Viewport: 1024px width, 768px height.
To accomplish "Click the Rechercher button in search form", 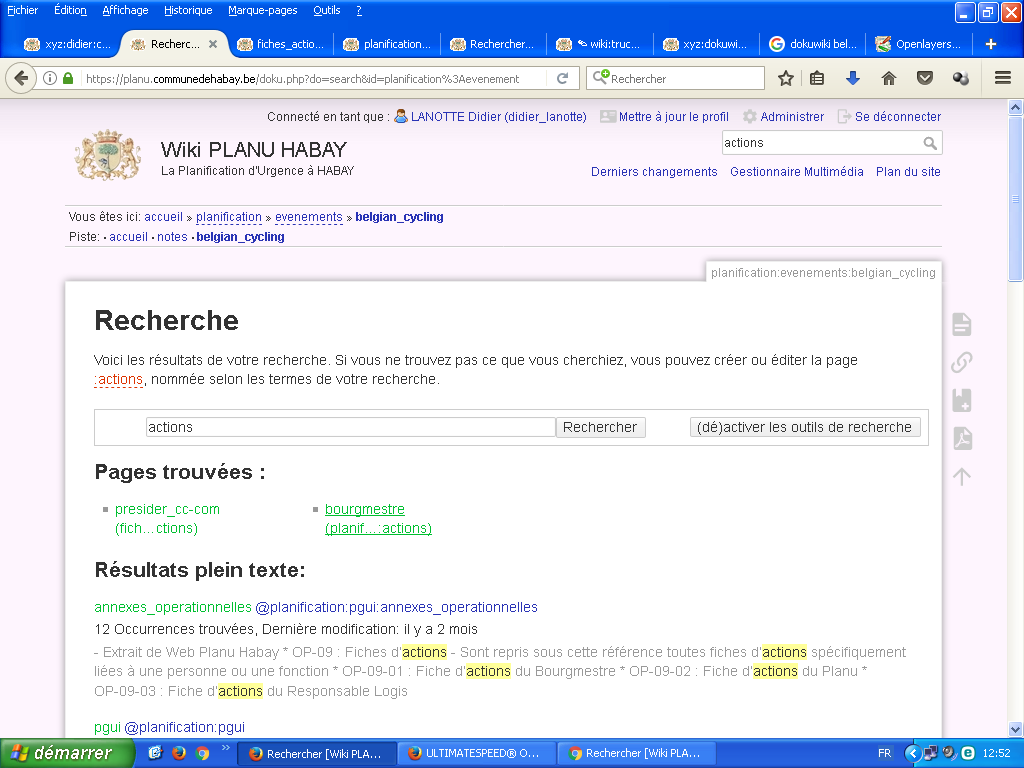I will 600,427.
